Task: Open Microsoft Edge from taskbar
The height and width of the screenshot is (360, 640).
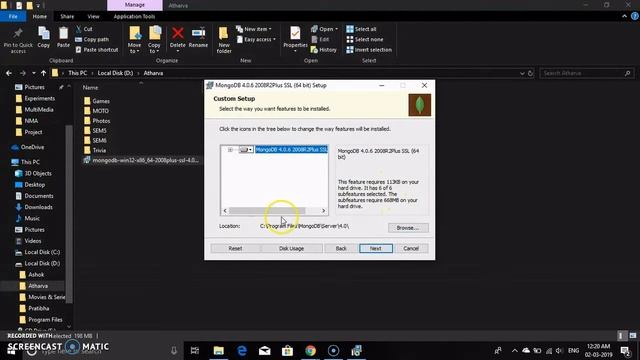Action: 242,351
